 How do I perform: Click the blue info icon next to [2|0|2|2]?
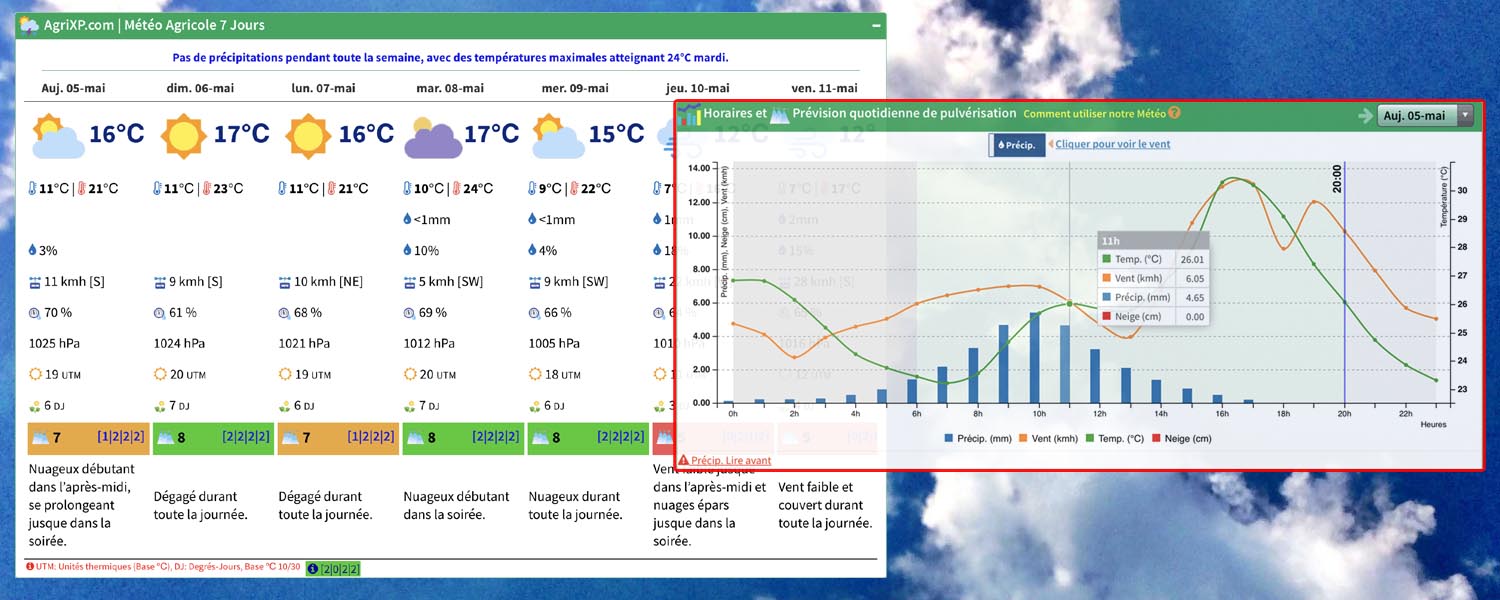coord(312,569)
